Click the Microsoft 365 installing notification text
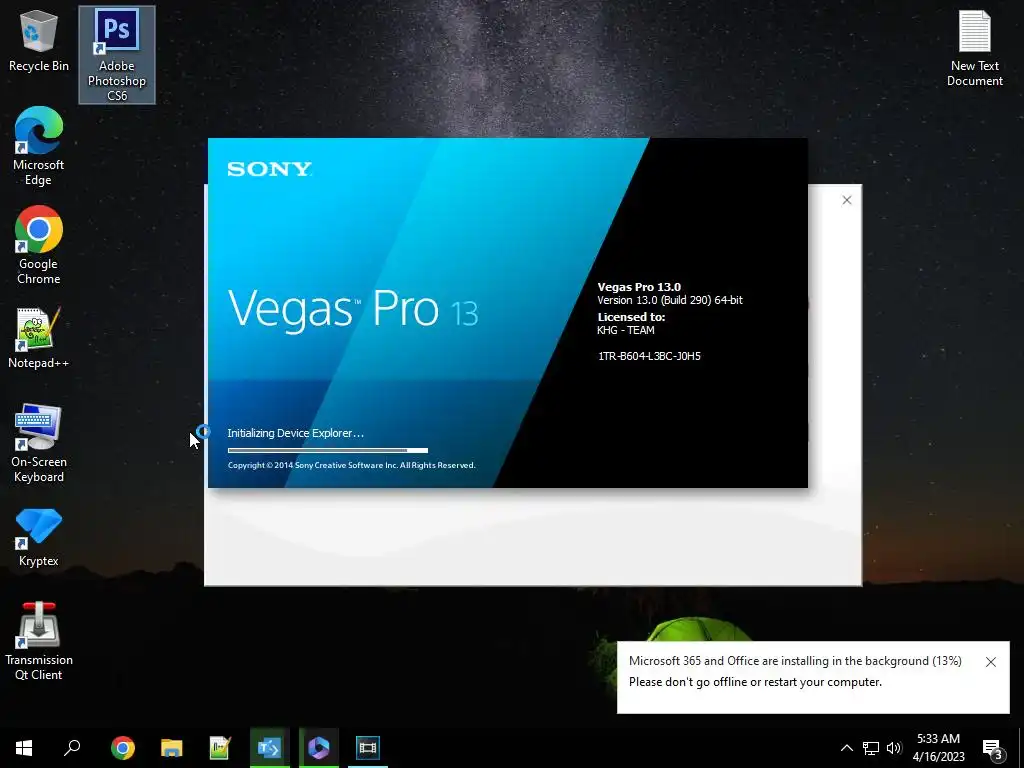 [x=795, y=661]
